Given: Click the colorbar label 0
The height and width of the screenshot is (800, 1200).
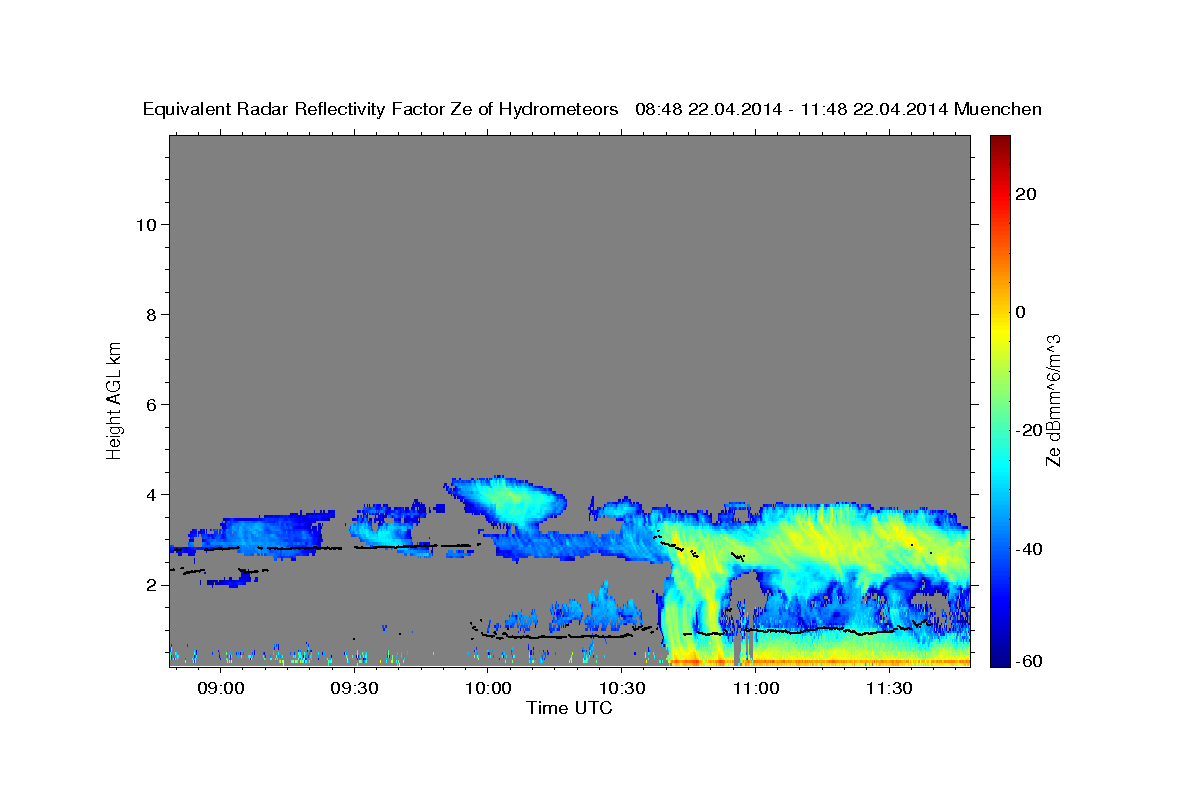Looking at the screenshot, I should pos(1022,312).
